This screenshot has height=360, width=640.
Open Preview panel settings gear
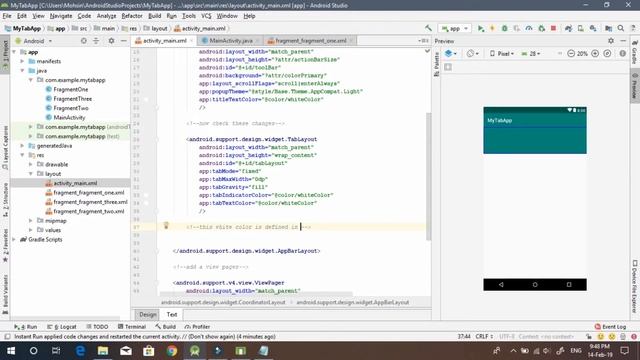pos(611,41)
